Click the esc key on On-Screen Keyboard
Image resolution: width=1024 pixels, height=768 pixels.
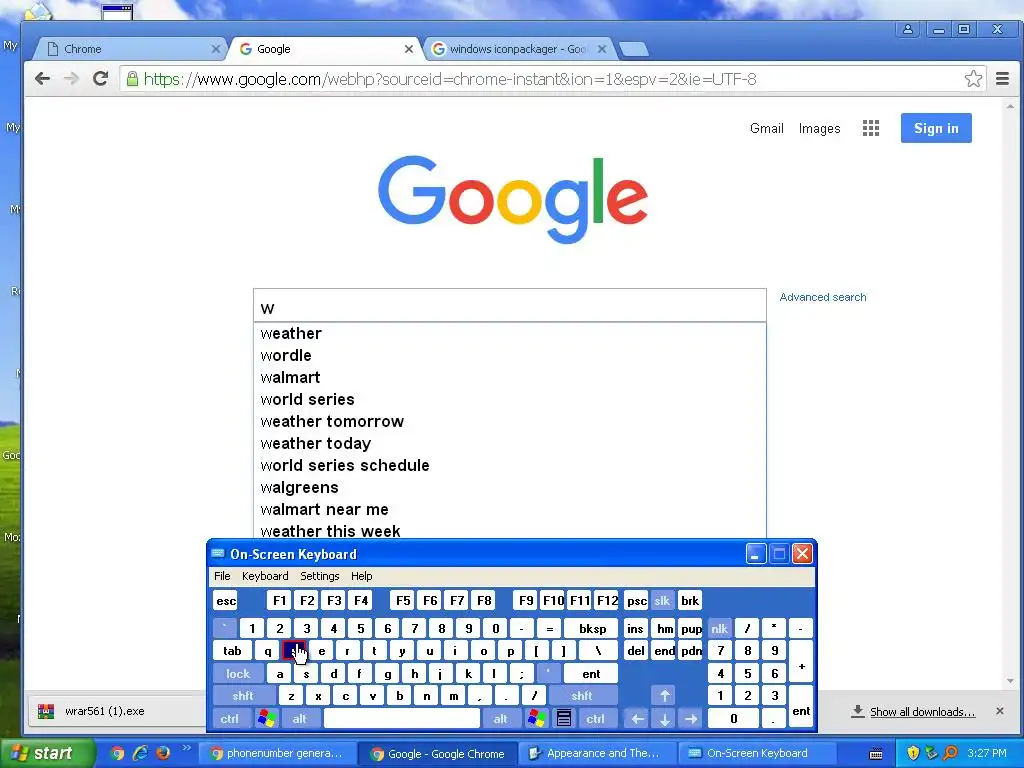pyautogui.click(x=226, y=601)
